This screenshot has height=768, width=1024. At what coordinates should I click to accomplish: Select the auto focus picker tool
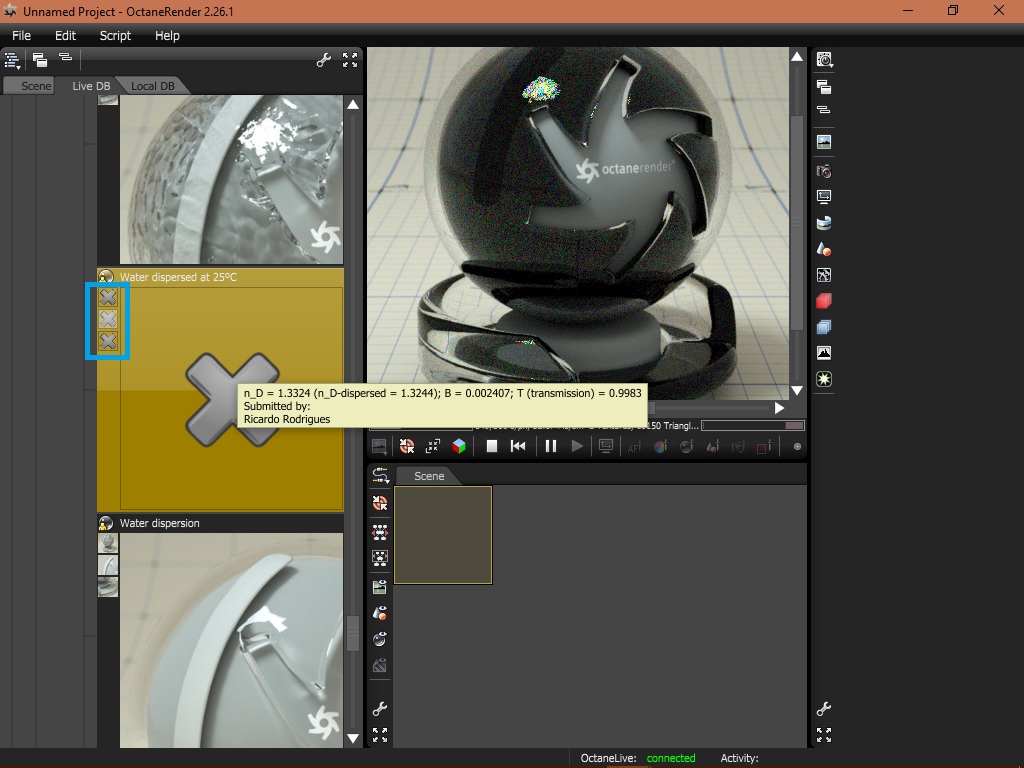coord(634,447)
